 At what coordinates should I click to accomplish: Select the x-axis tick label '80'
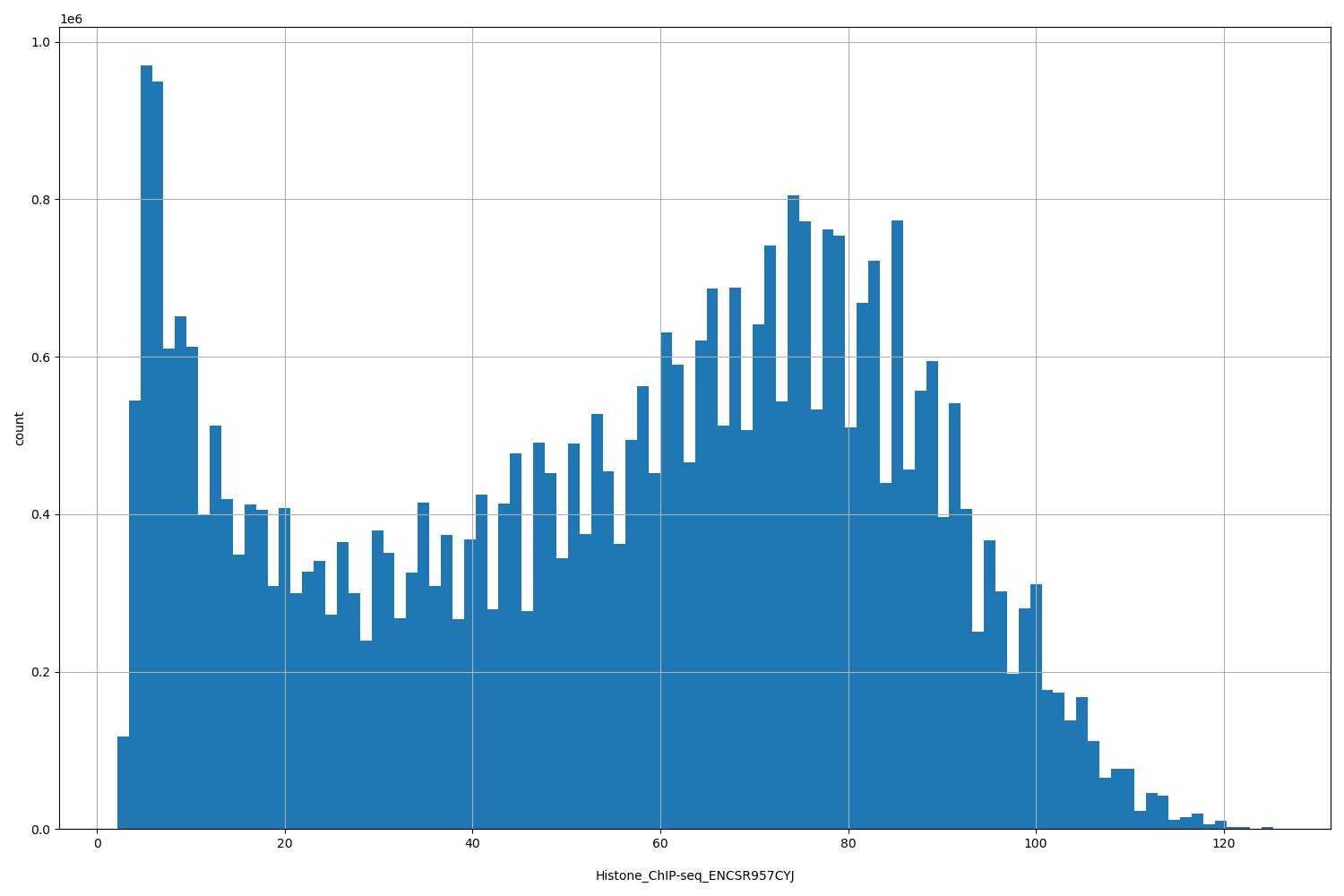click(x=849, y=843)
